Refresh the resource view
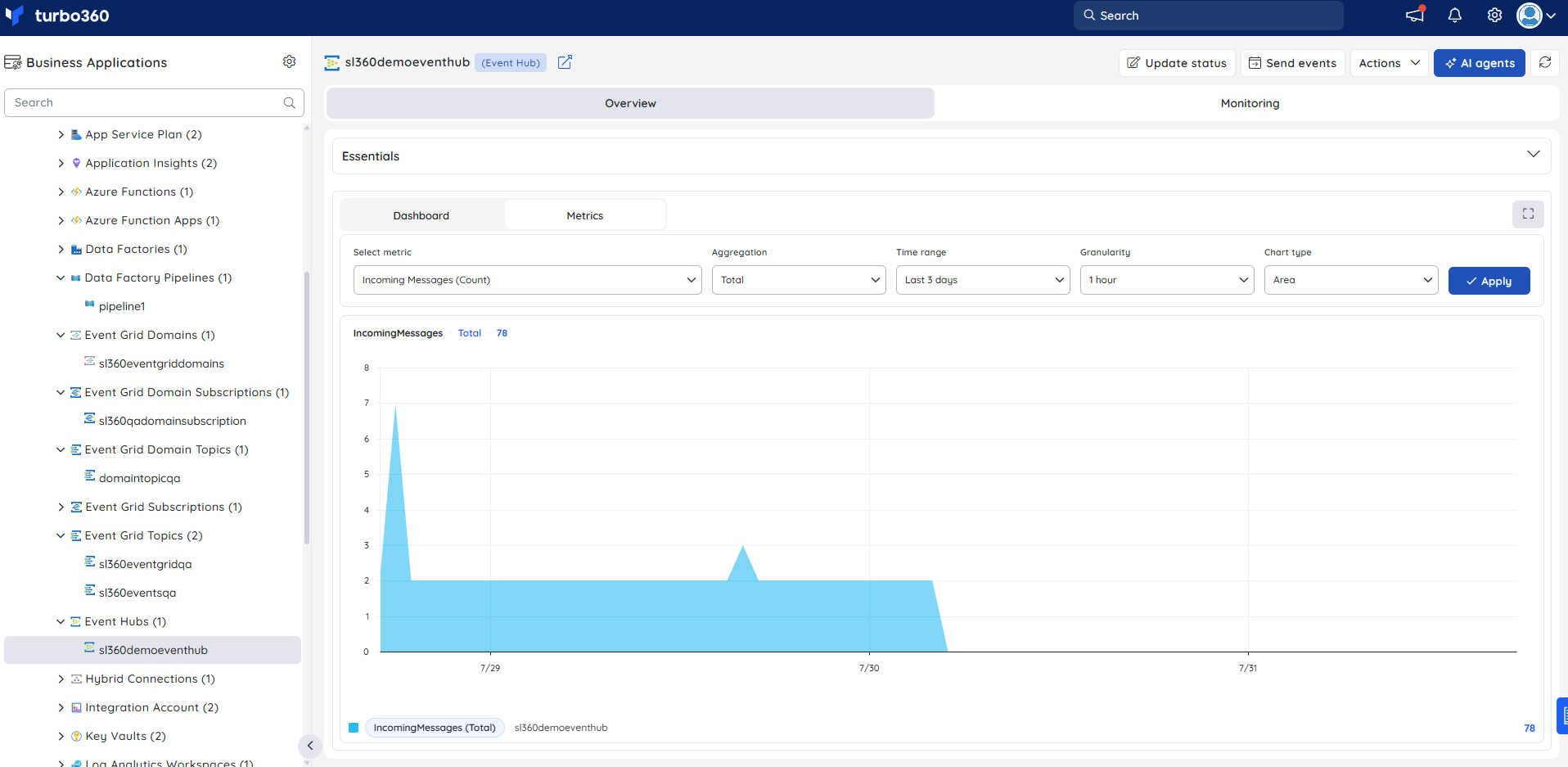This screenshot has width=1568, height=767. pyautogui.click(x=1545, y=62)
